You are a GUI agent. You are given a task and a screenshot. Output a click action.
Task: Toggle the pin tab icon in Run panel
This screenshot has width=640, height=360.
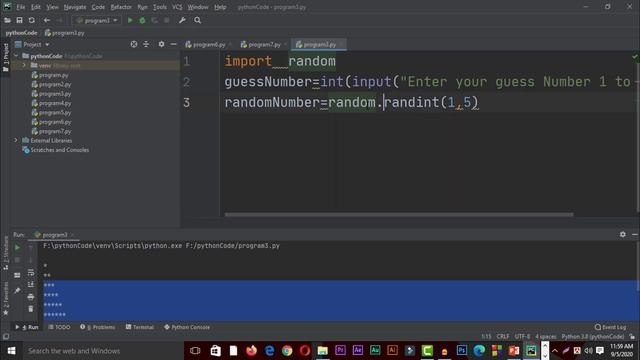(17, 290)
